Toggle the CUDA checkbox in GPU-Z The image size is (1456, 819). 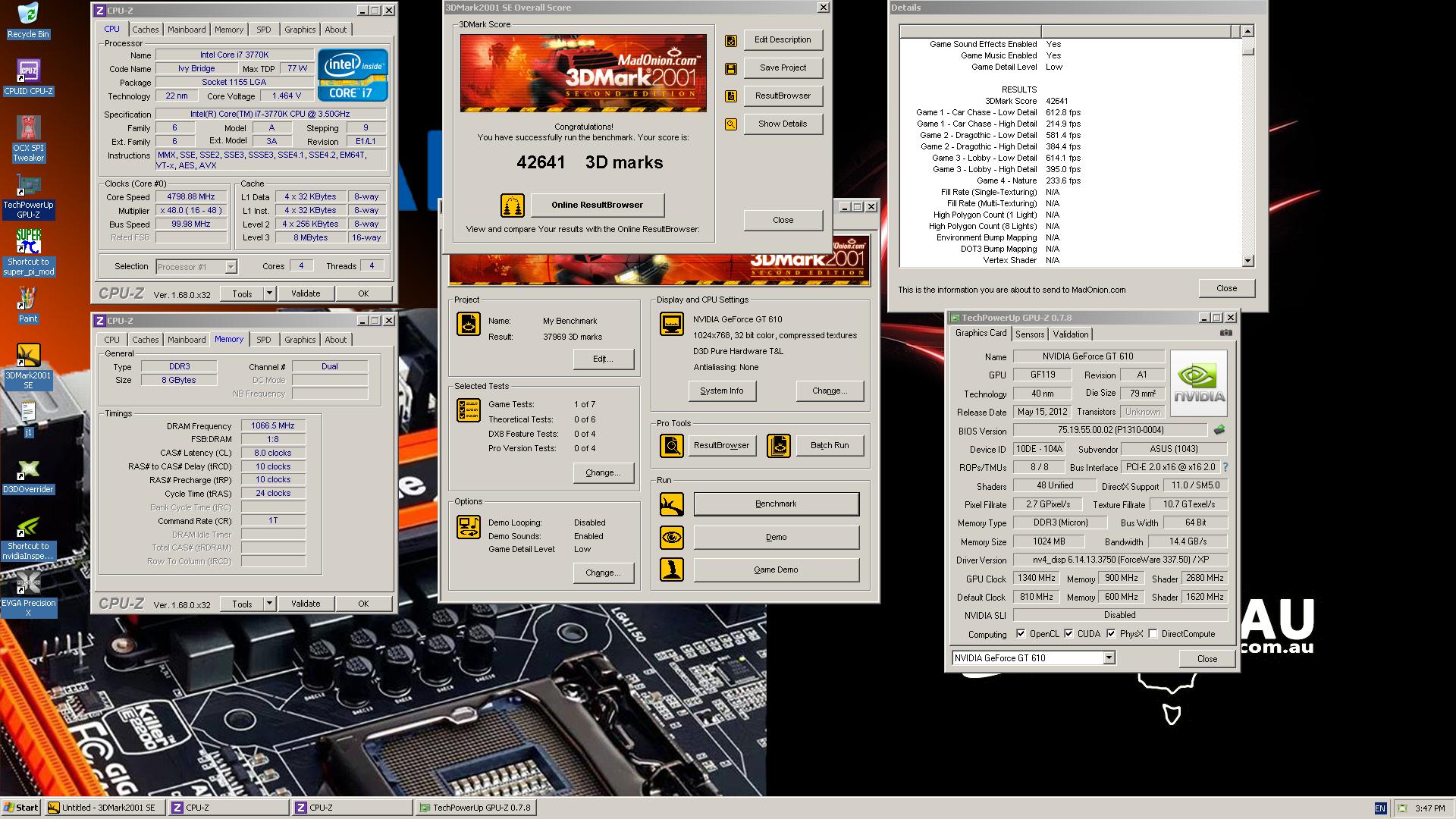click(x=1068, y=634)
